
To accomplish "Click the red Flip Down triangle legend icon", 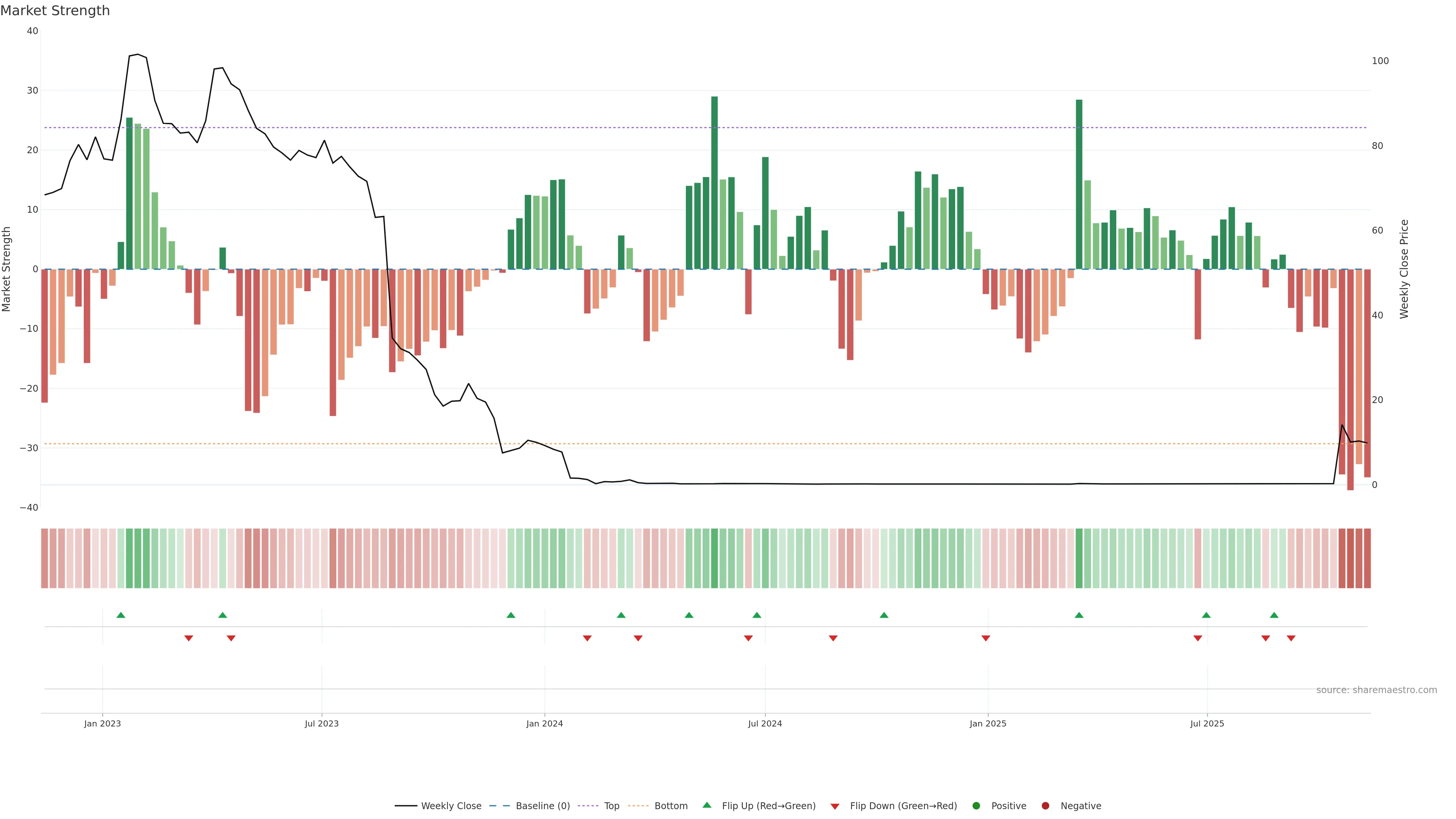I will tap(835, 806).
